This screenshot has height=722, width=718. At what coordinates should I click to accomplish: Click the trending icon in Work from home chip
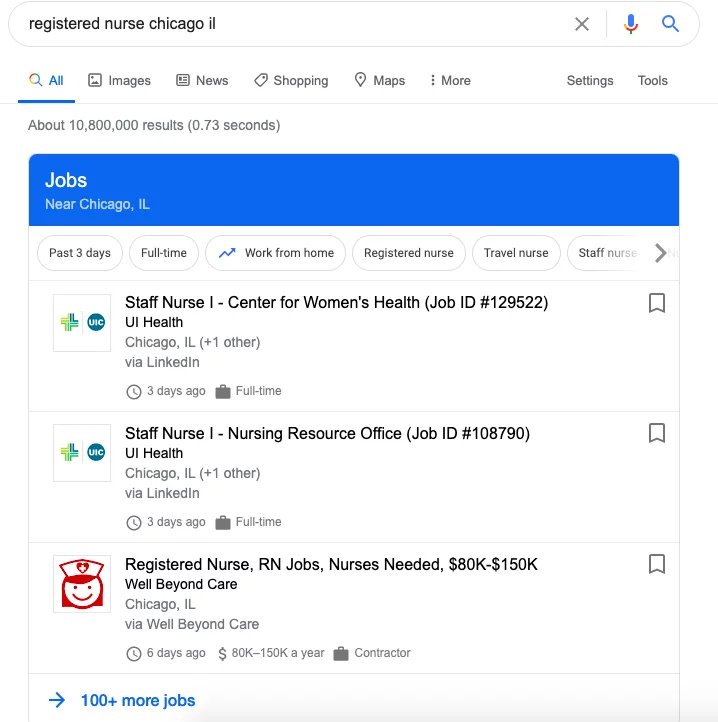pos(227,253)
